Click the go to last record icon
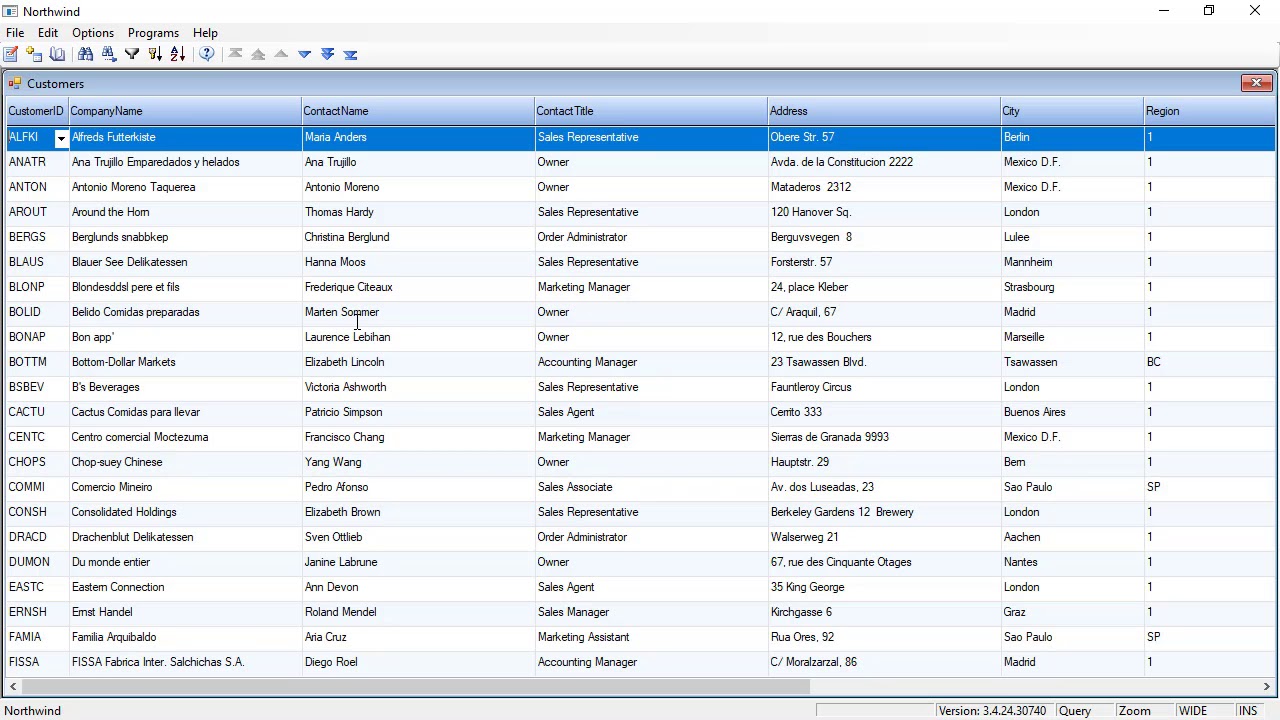Image resolution: width=1280 pixels, height=720 pixels. pyautogui.click(x=350, y=54)
